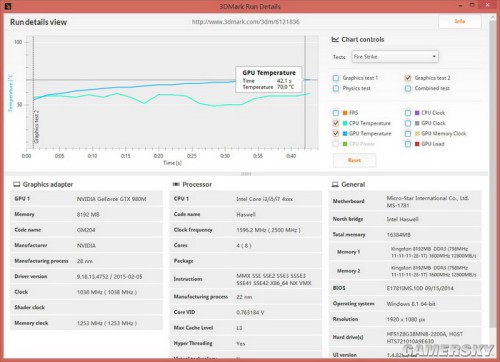
Task: Click the General laptop icon
Action: click(335, 184)
